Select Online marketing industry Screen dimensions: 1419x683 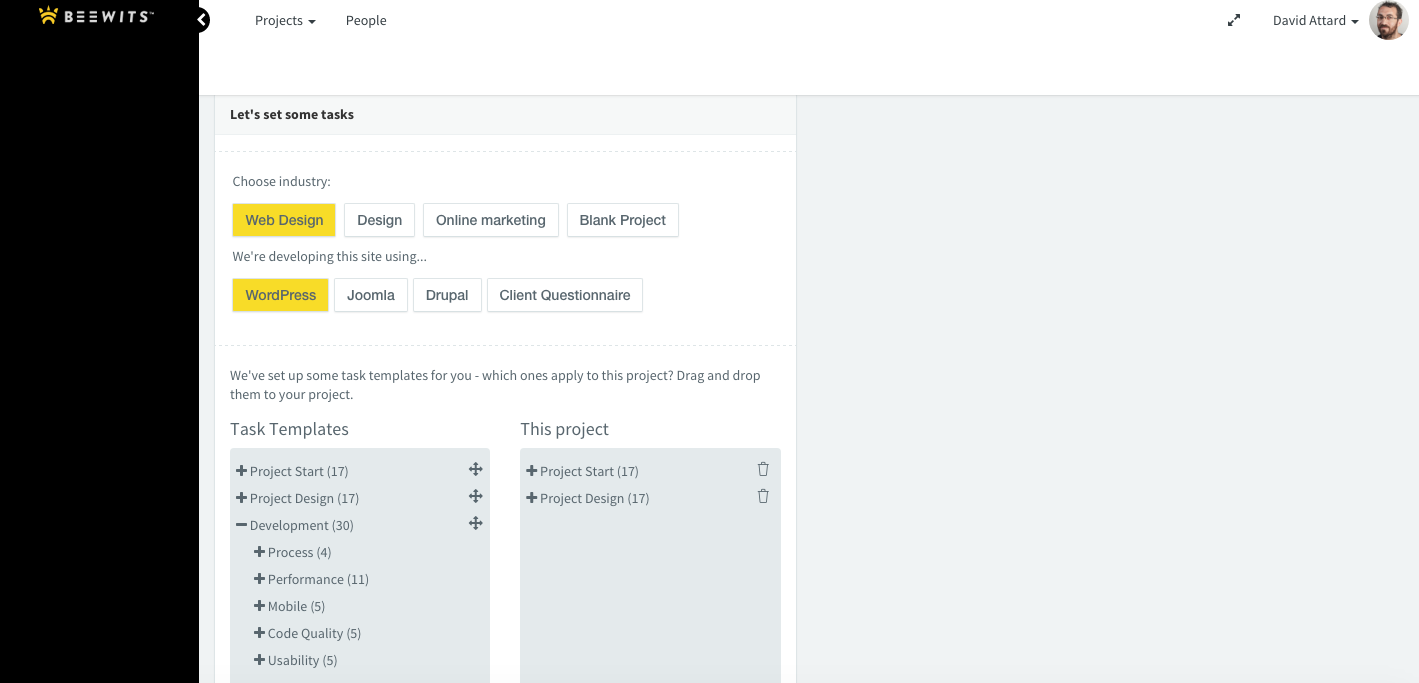pos(491,220)
